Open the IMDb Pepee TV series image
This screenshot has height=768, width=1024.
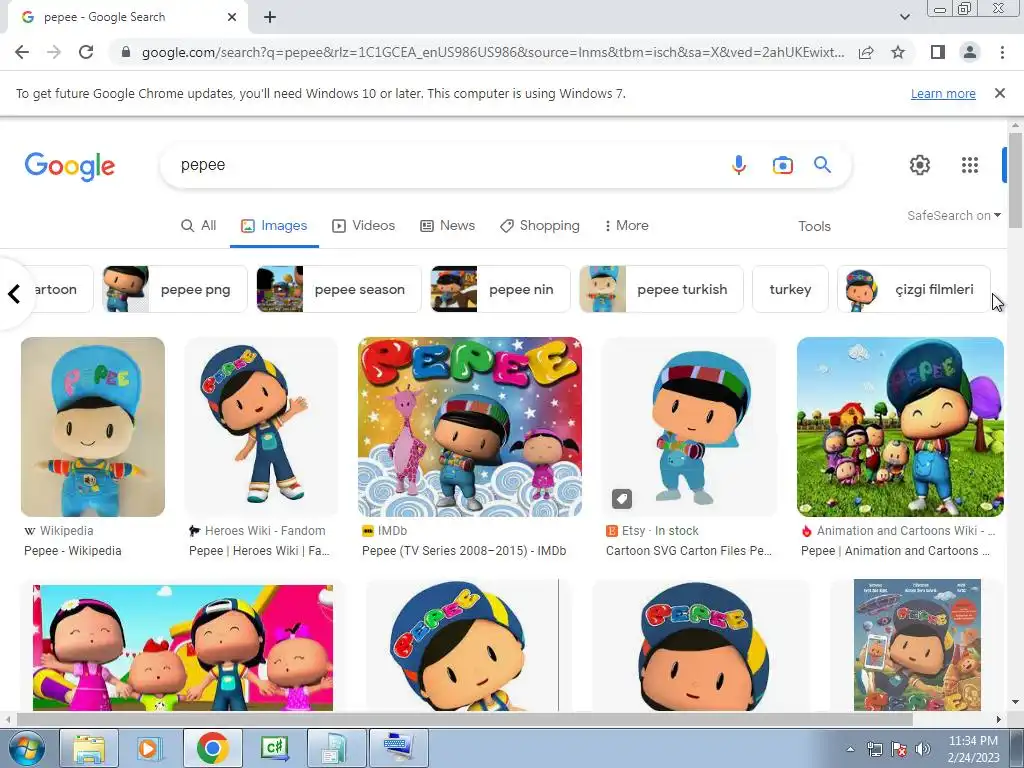(470, 427)
